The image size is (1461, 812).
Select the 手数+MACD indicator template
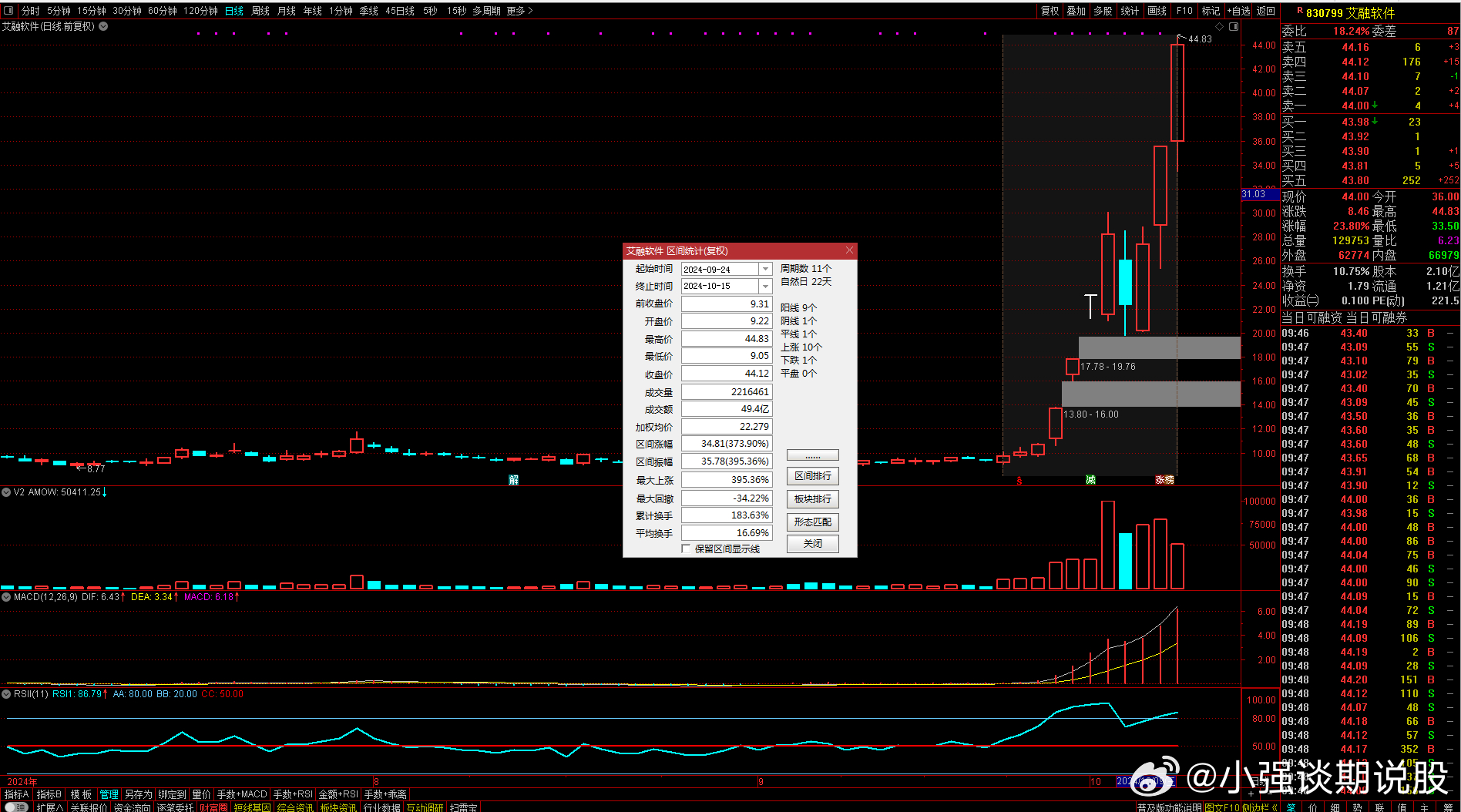click(242, 794)
